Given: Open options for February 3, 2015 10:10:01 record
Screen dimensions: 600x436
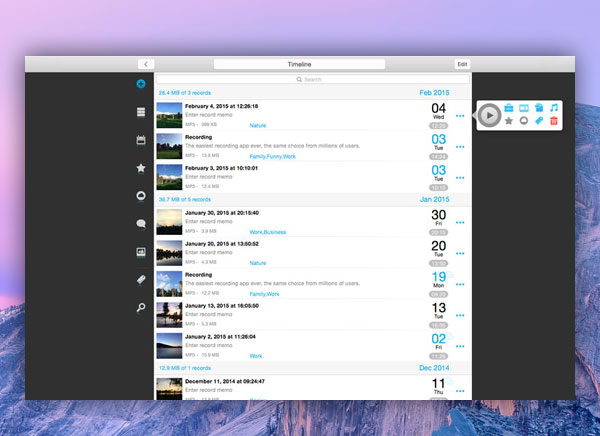Looking at the screenshot, I should tap(460, 178).
